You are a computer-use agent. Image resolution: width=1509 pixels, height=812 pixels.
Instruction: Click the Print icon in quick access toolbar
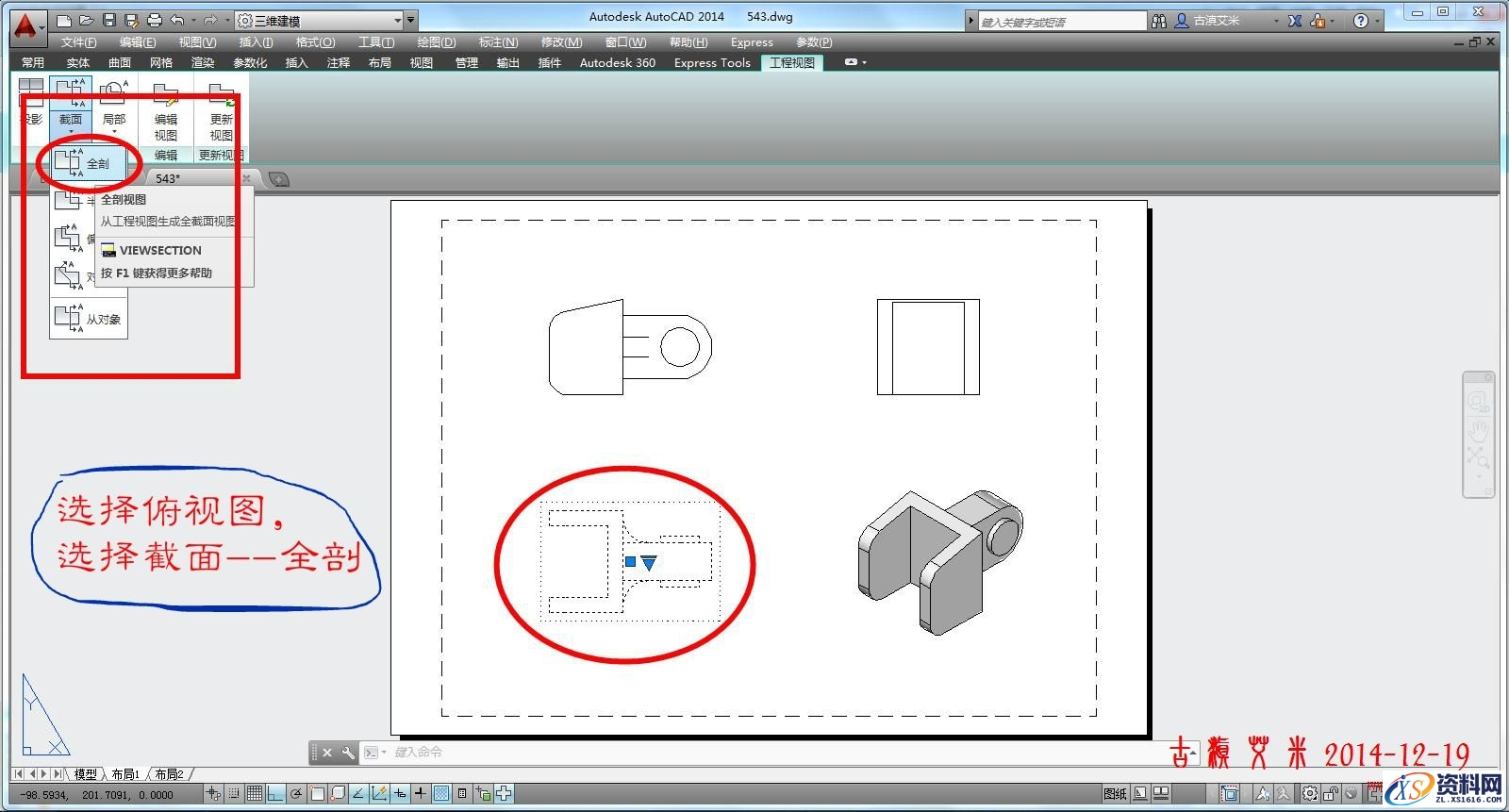click(155, 20)
